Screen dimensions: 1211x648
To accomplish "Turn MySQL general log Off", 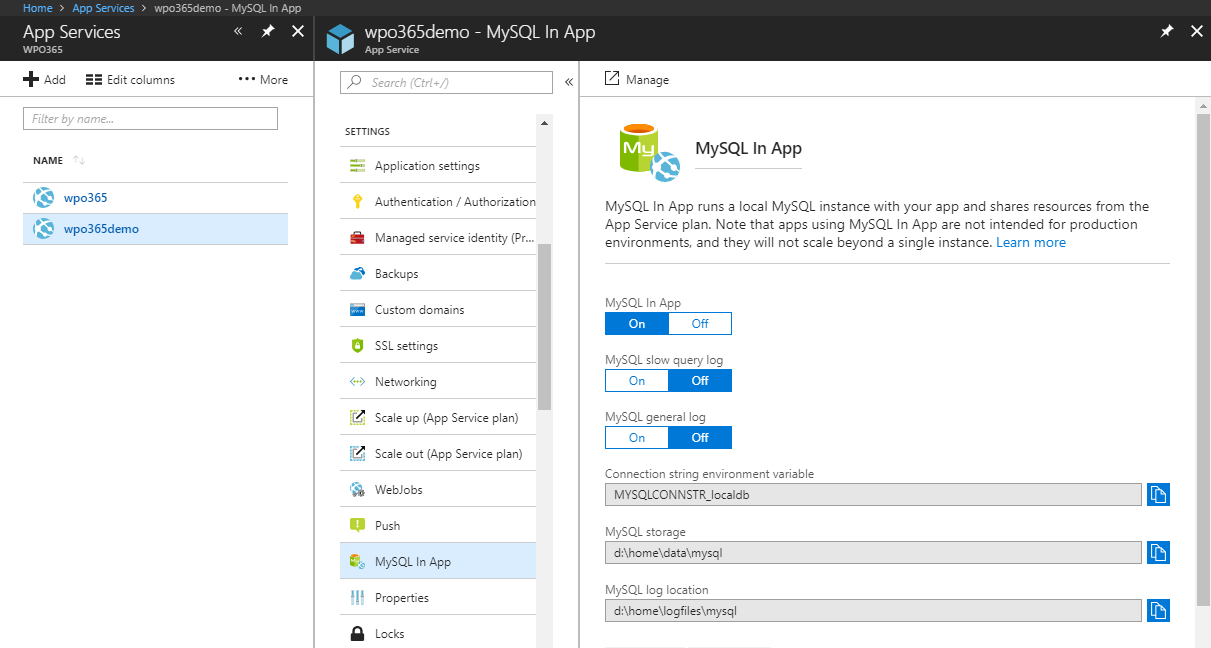I will tap(700, 437).
